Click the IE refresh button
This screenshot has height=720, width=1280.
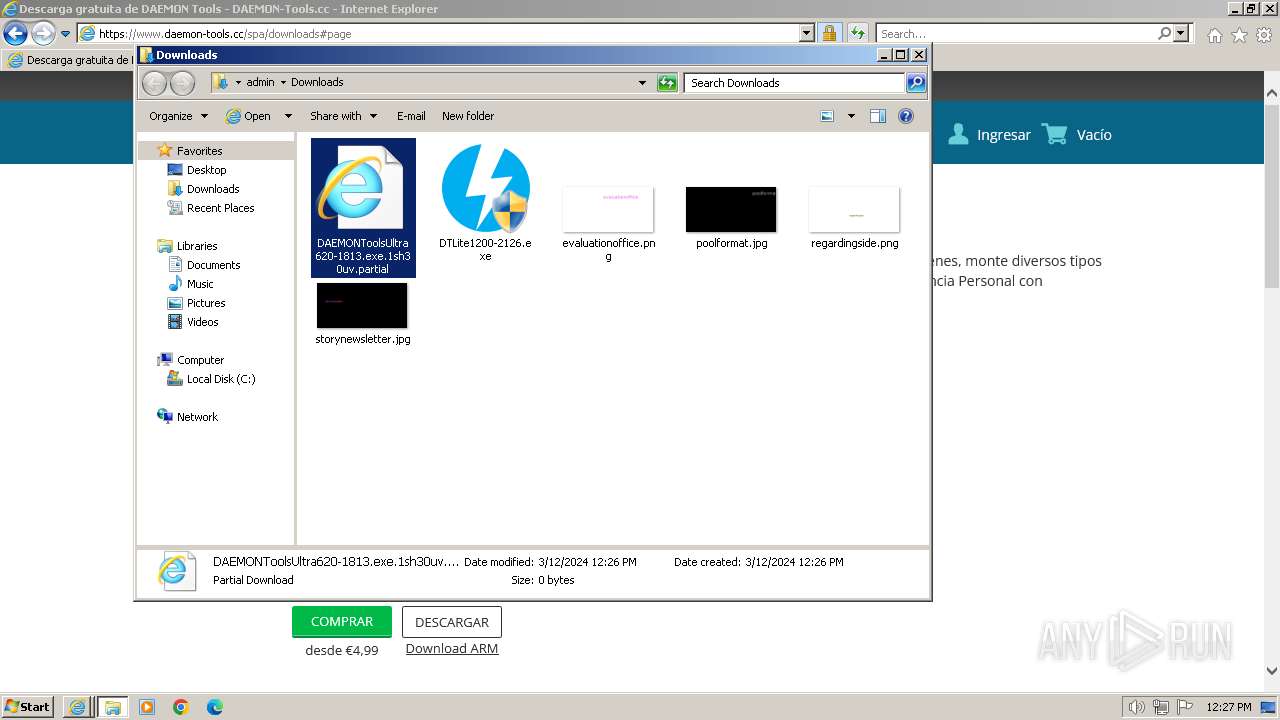tap(858, 34)
